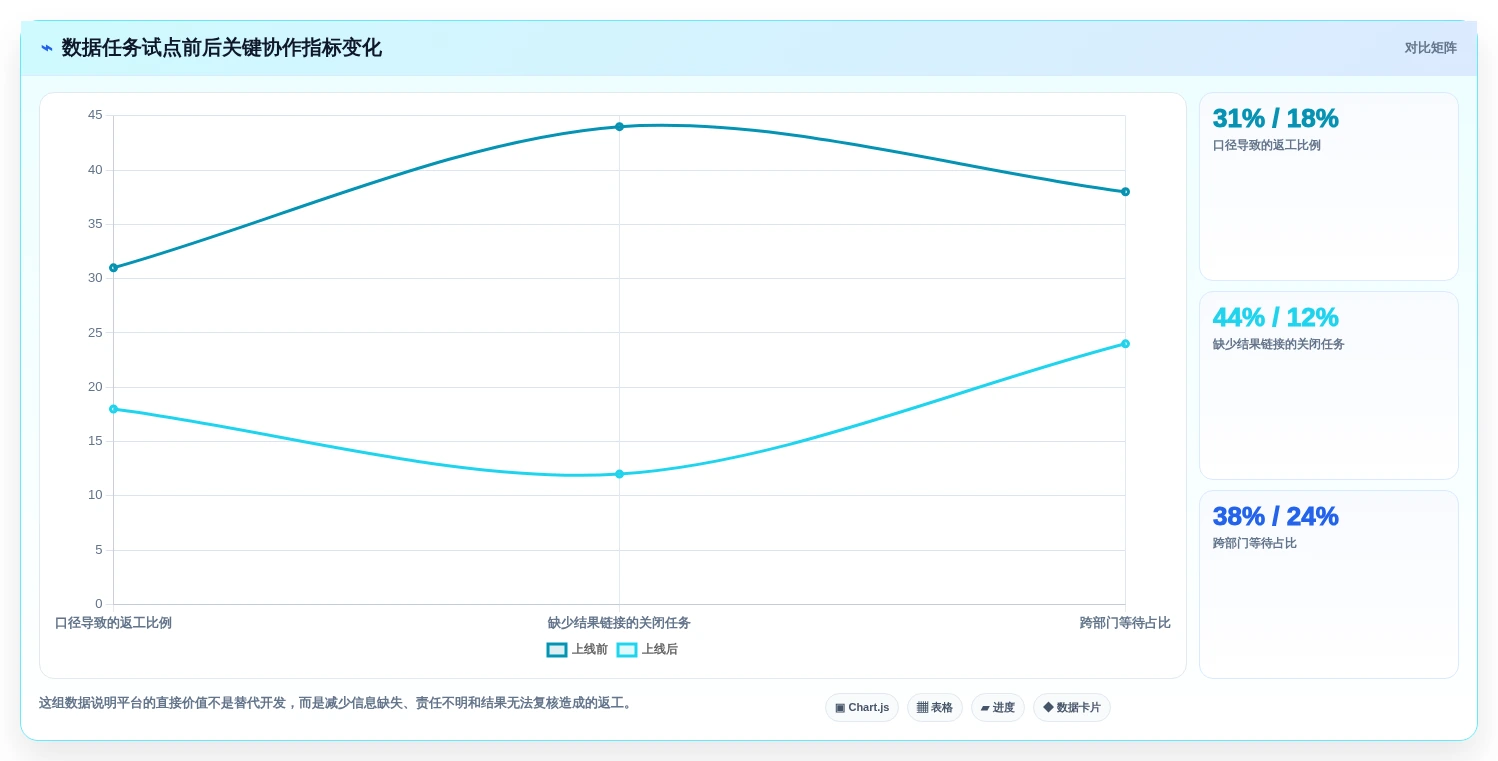Click the y-axis tick label 5
1498x761 pixels.
99,550
